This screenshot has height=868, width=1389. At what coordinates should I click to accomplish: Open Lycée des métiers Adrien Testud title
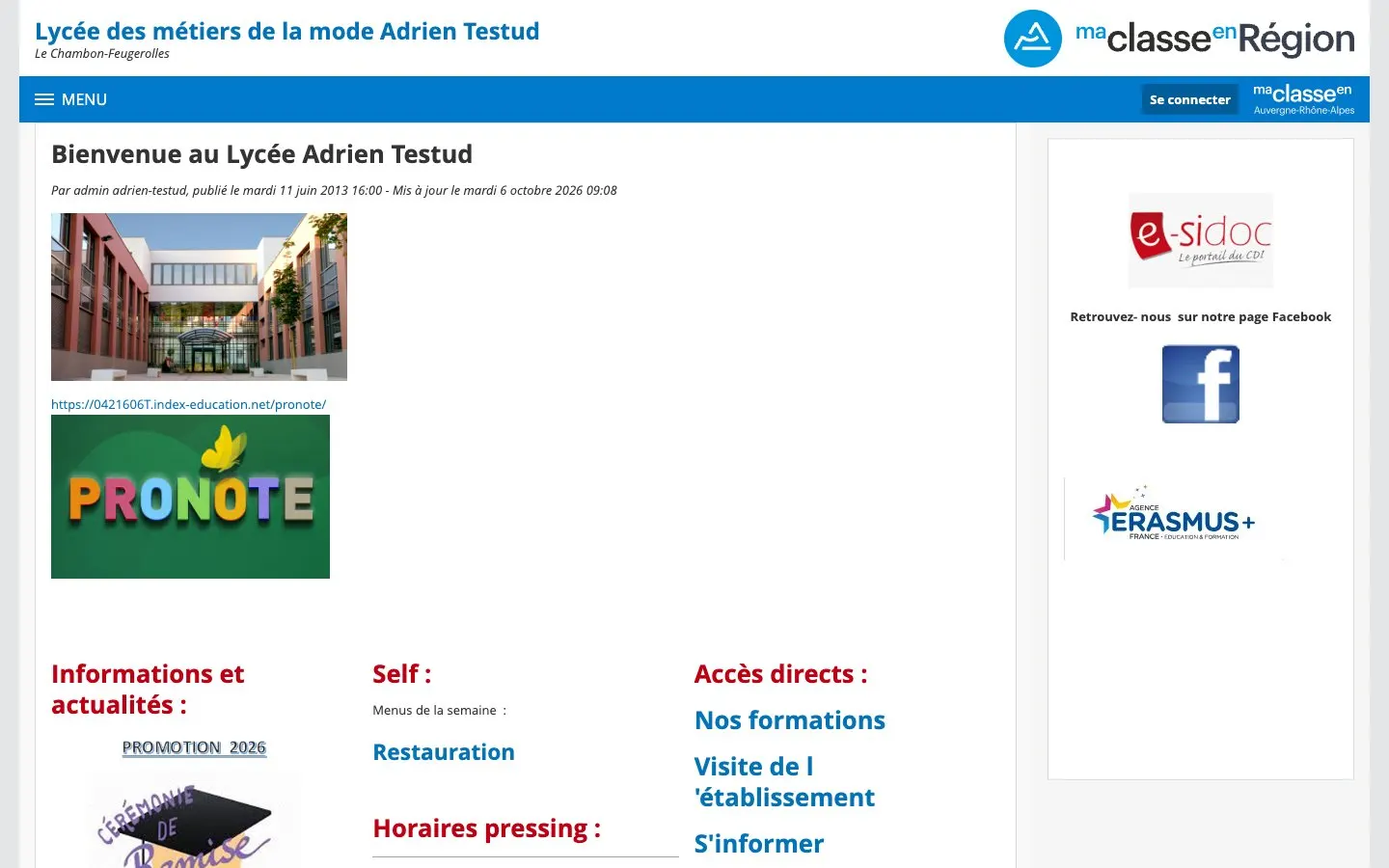286,31
